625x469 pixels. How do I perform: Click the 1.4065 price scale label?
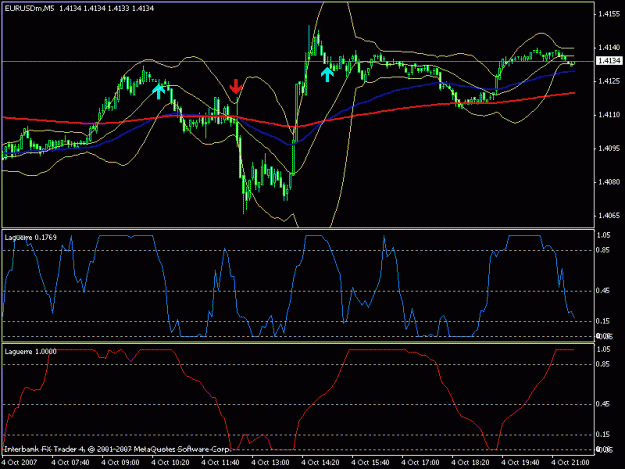pos(609,216)
